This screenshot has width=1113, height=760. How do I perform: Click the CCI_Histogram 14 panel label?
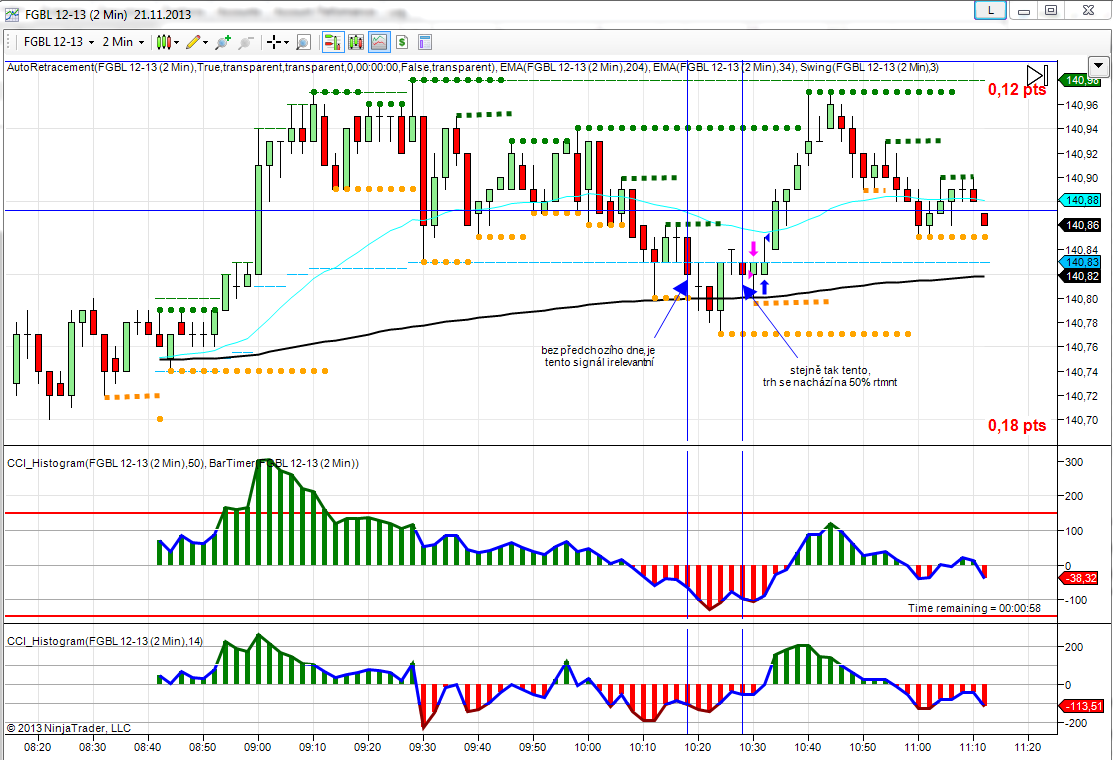[105, 641]
